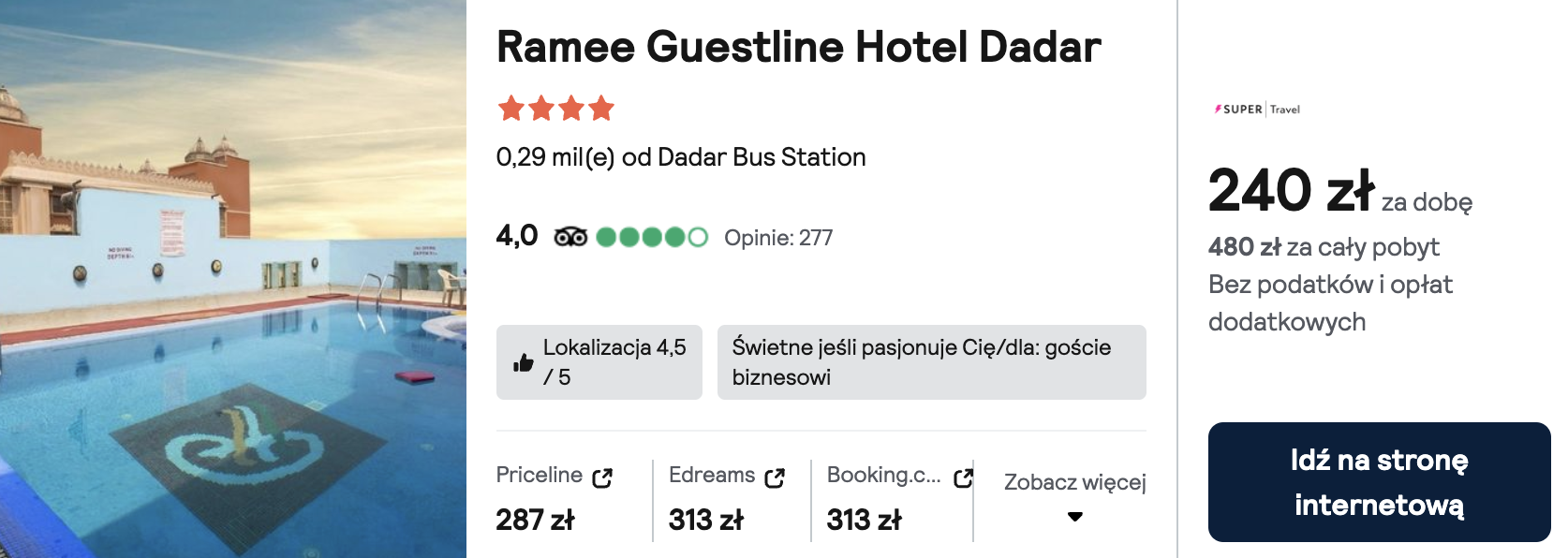The image size is (1568, 558).
Task: Click Idź na stronę internetową button
Action: point(1380,482)
